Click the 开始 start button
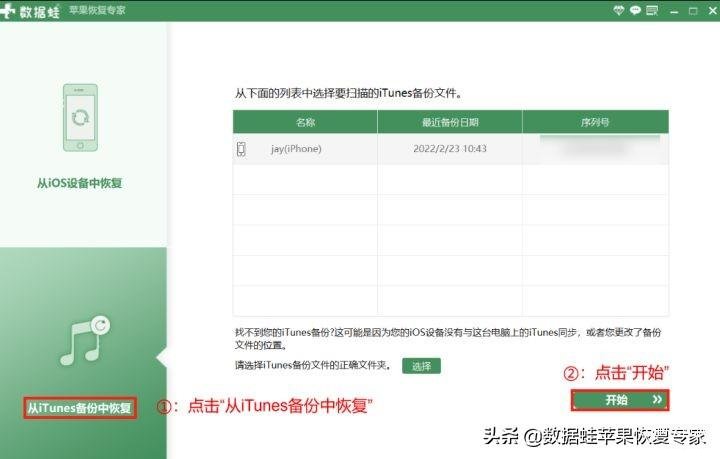 click(620, 400)
